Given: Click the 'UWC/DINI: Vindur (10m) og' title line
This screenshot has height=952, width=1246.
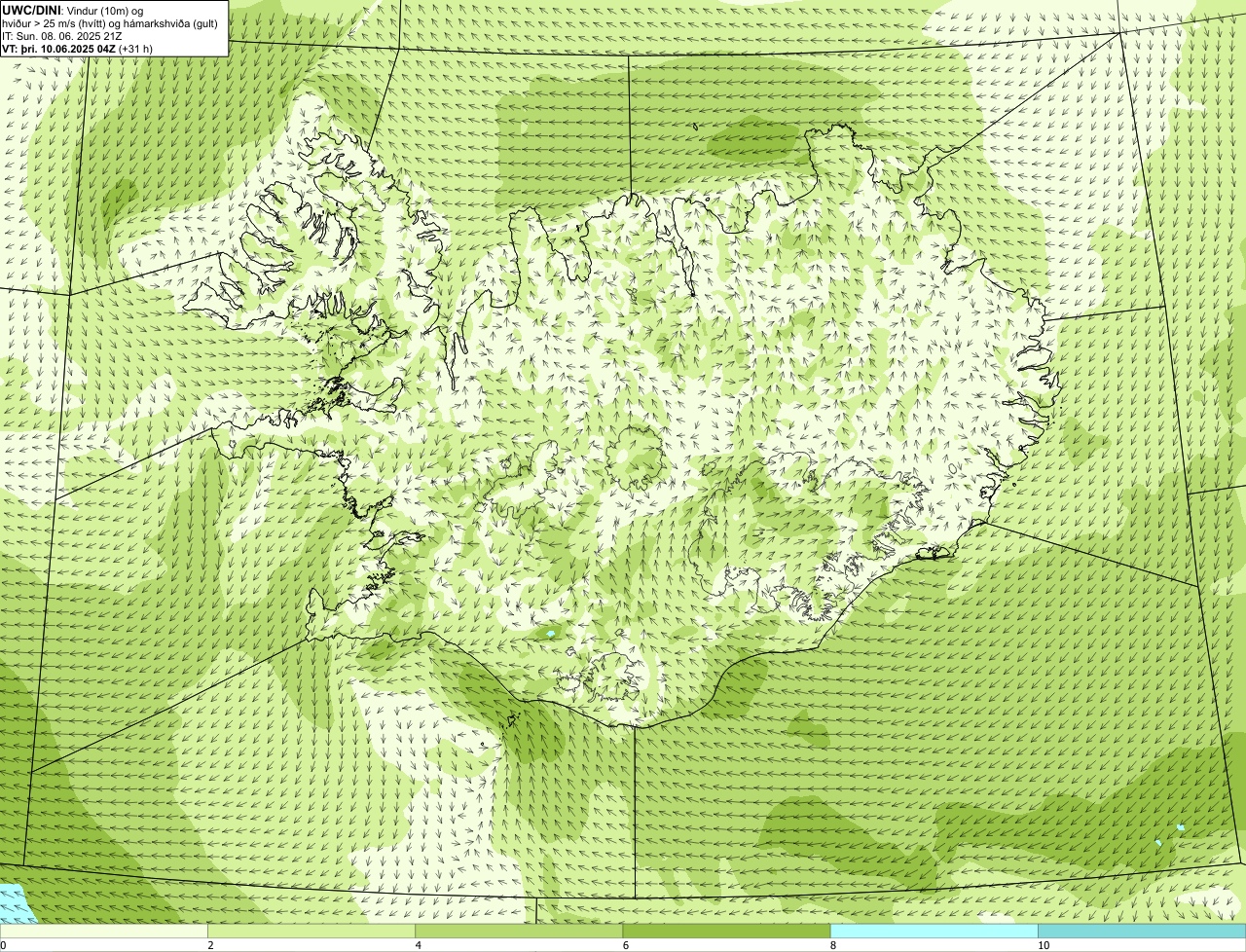Looking at the screenshot, I should (x=73, y=10).
